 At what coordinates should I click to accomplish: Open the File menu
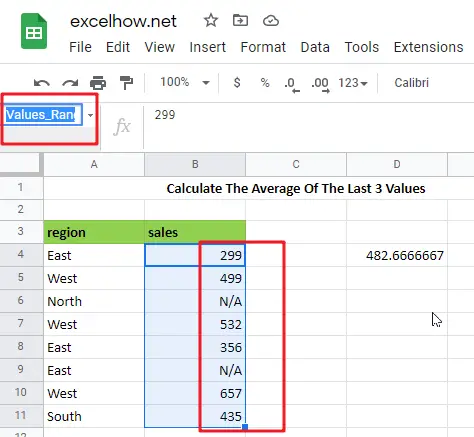(x=80, y=47)
